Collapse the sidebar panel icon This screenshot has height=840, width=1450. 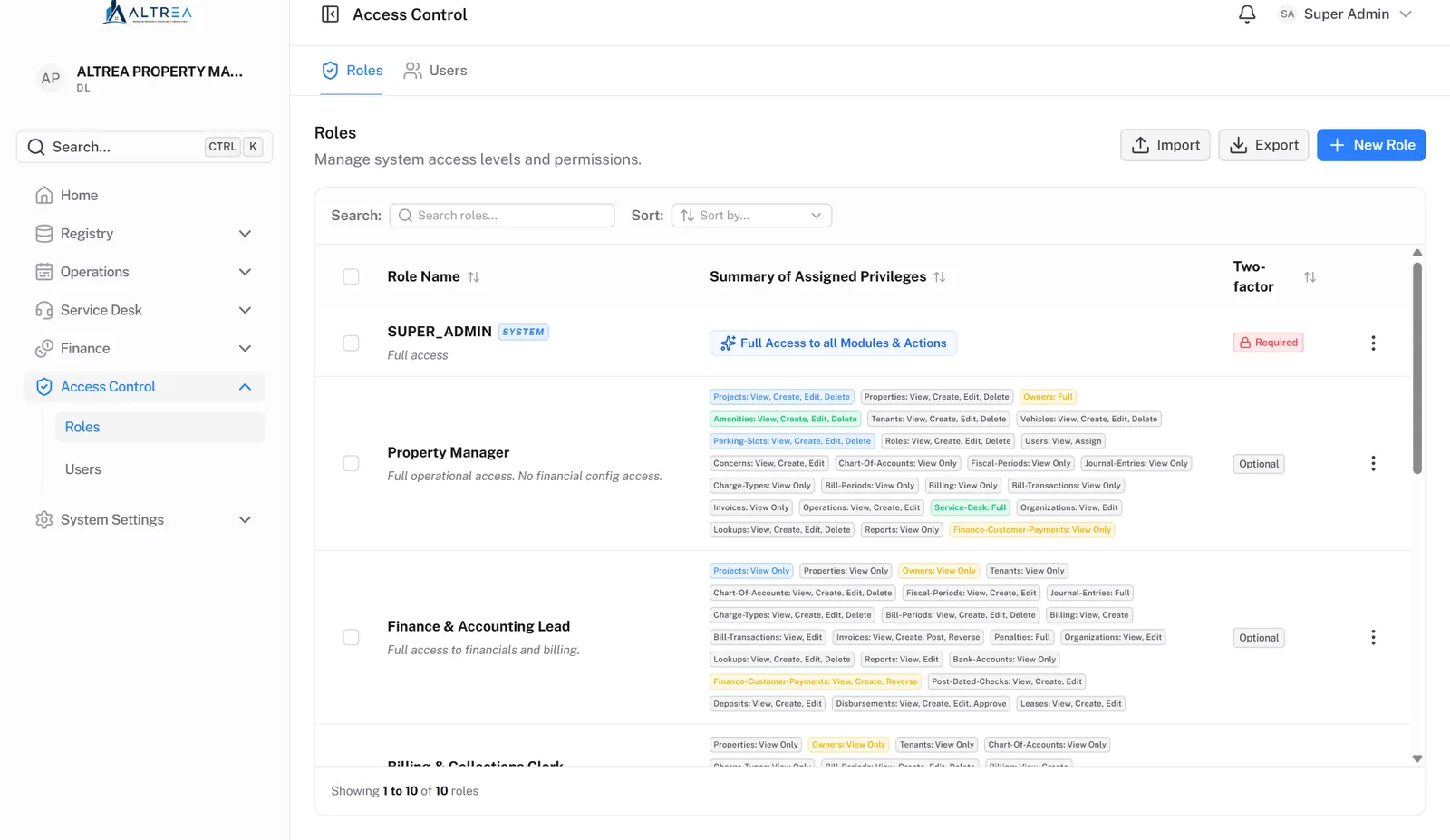330,14
